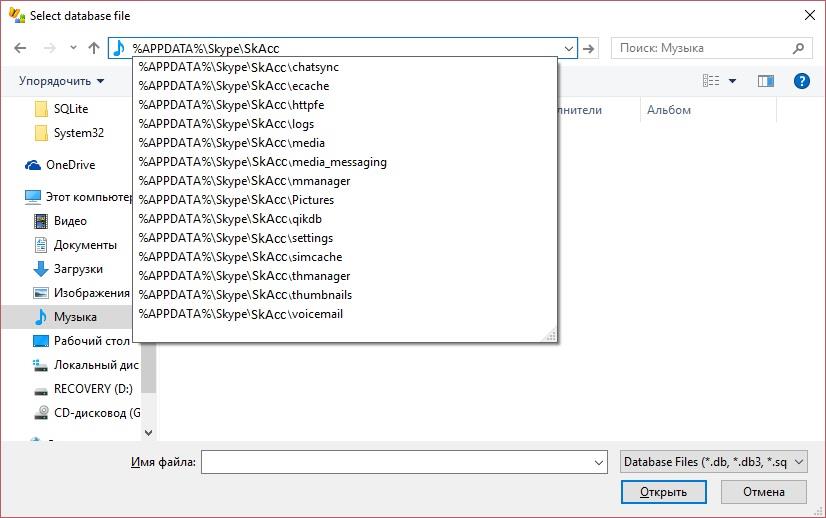826x518 pixels.
Task: Click the sidebar scroll down arrow
Action: click(x=149, y=433)
